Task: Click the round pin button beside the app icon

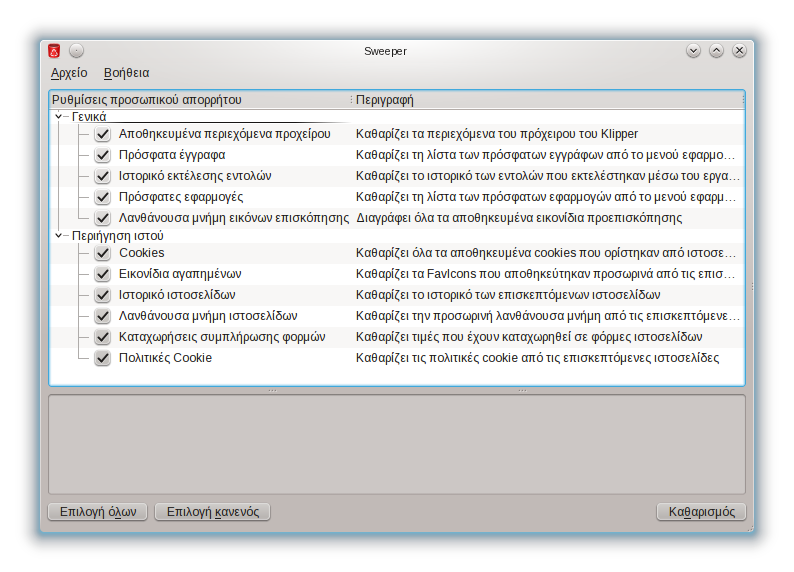Action: point(77,51)
